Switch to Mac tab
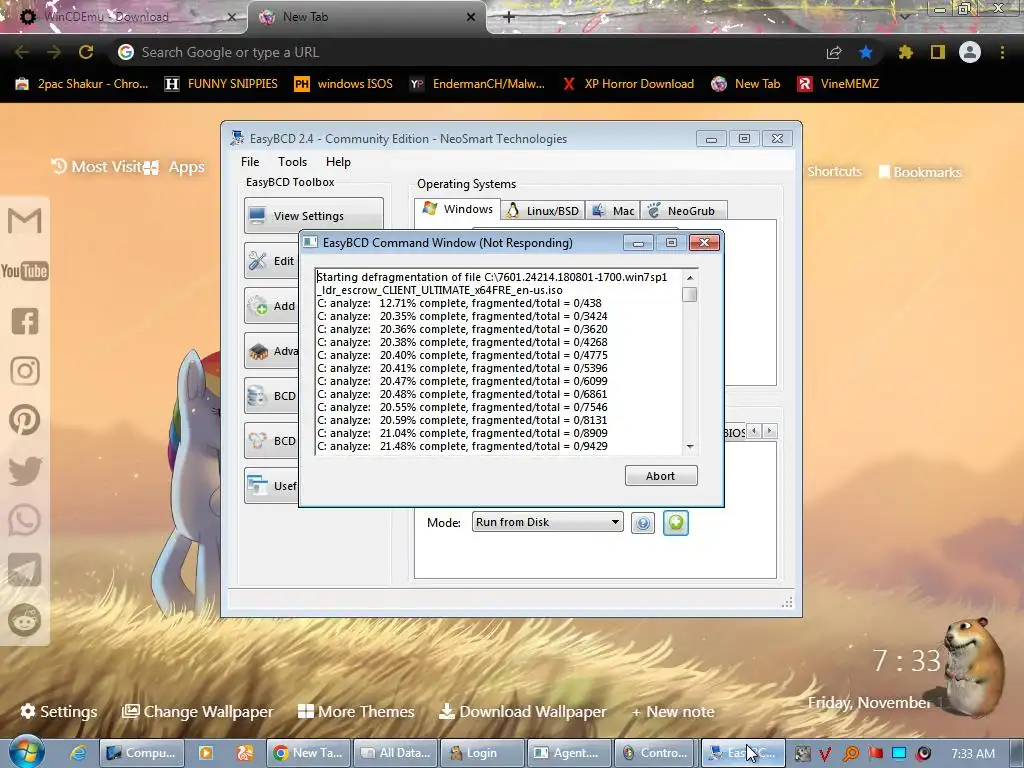 tap(613, 210)
